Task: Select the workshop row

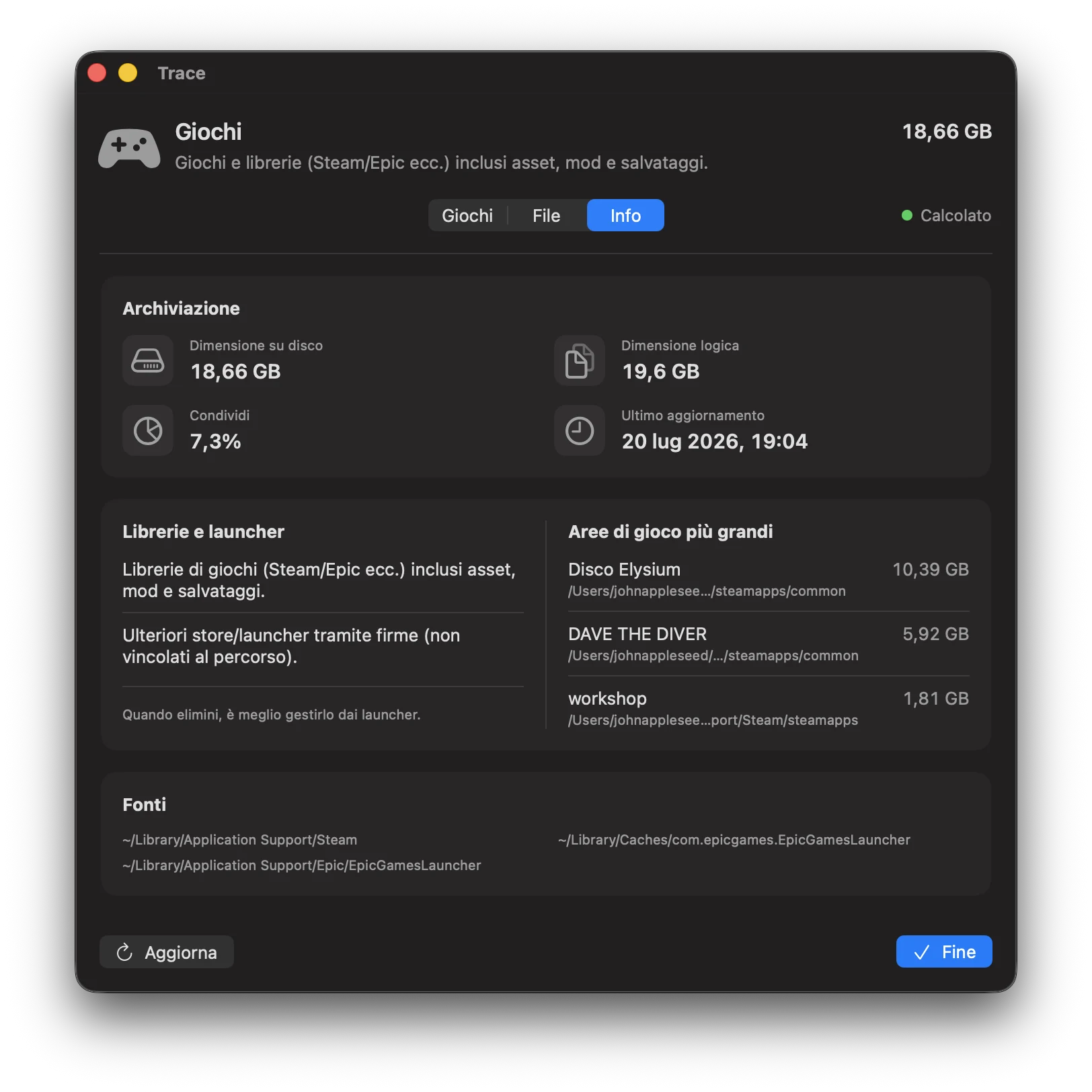Action: (769, 709)
